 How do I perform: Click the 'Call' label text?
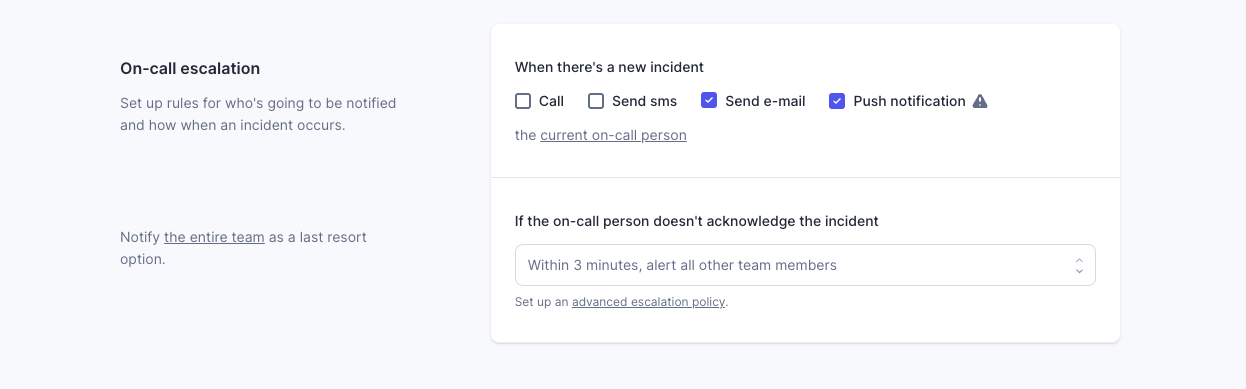click(x=551, y=101)
